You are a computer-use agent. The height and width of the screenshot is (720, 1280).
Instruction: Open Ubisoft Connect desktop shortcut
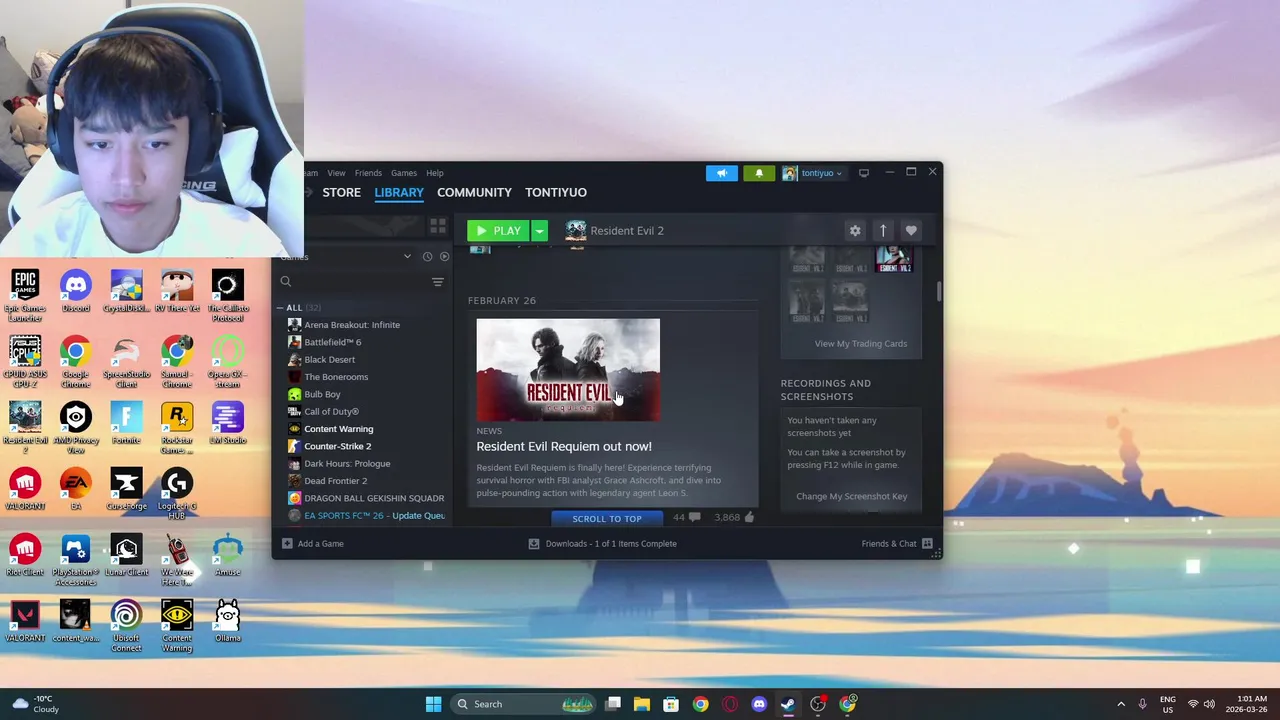point(126,626)
